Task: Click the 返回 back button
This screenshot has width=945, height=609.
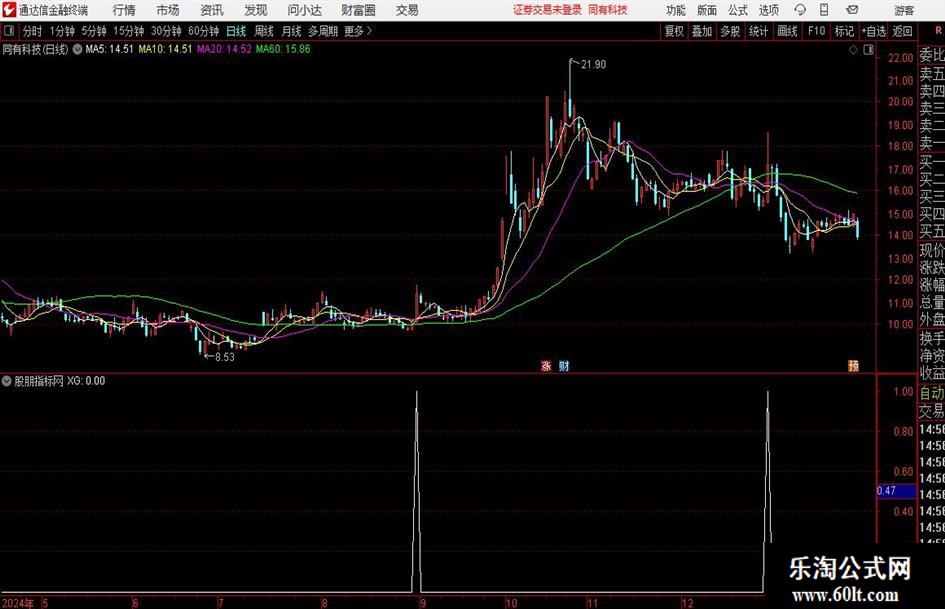Action: click(902, 31)
